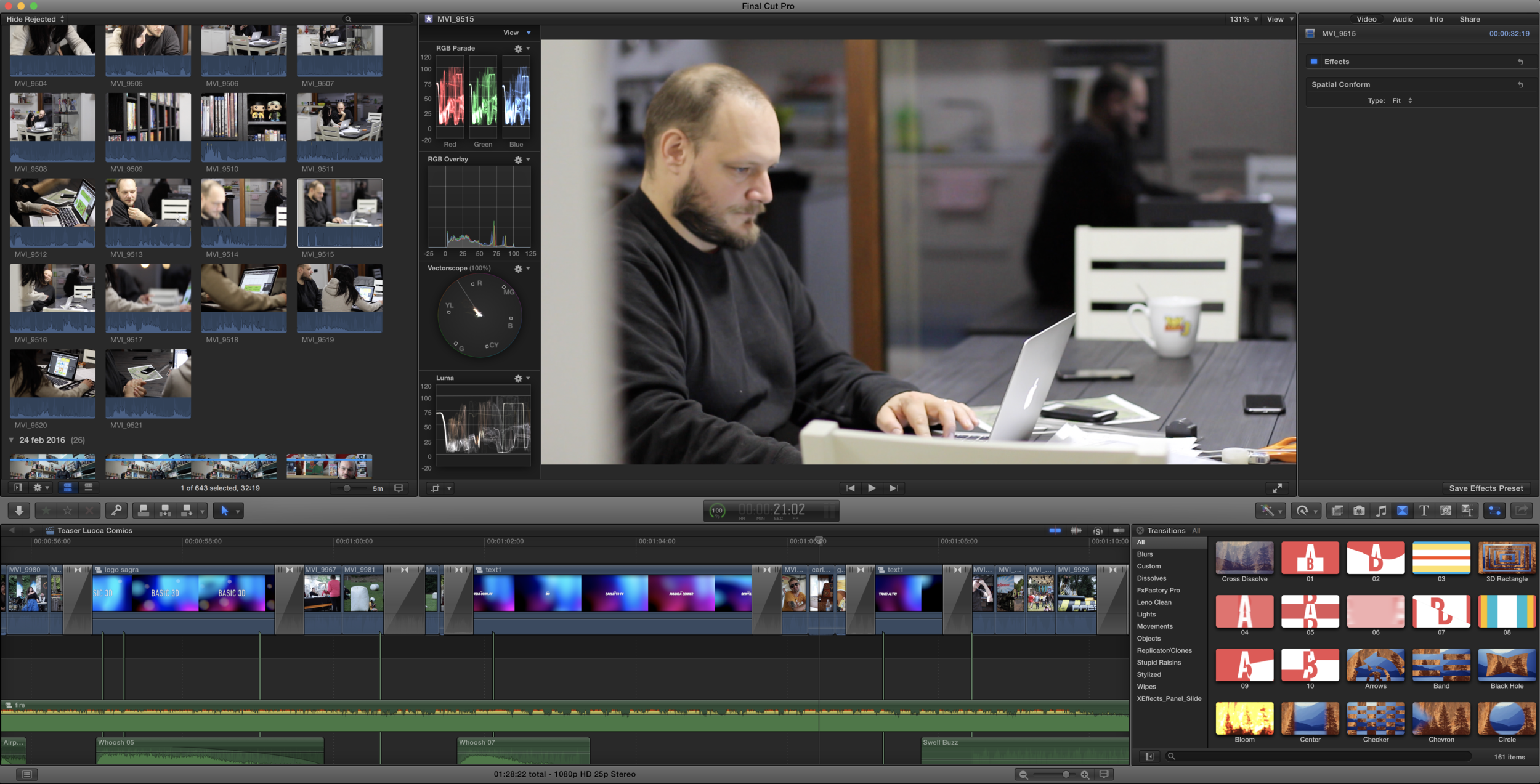Click the Insert clip edit button

[165, 510]
